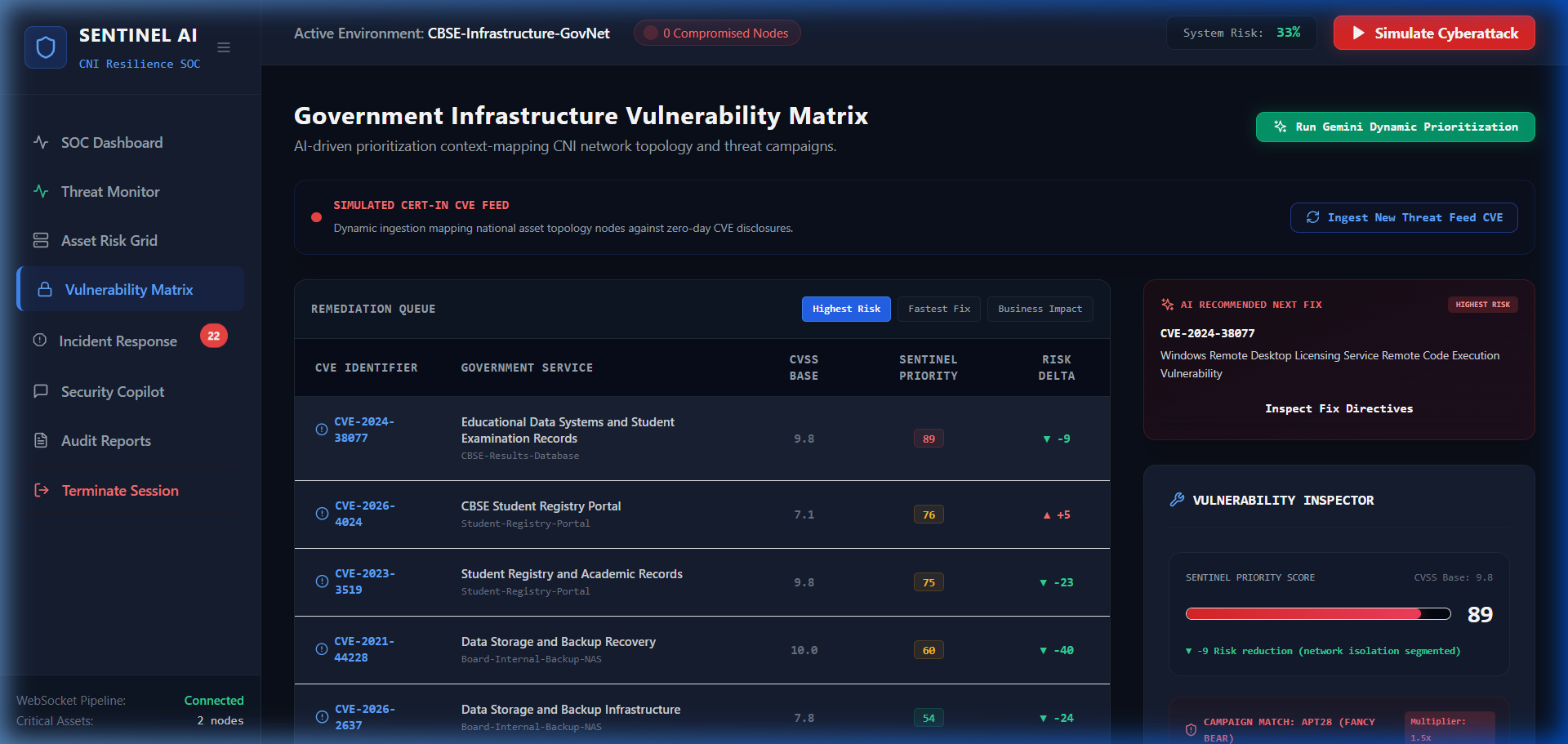Open the Threat Monitor page
Viewport: 1568px width, 744px height.
[x=131, y=191]
